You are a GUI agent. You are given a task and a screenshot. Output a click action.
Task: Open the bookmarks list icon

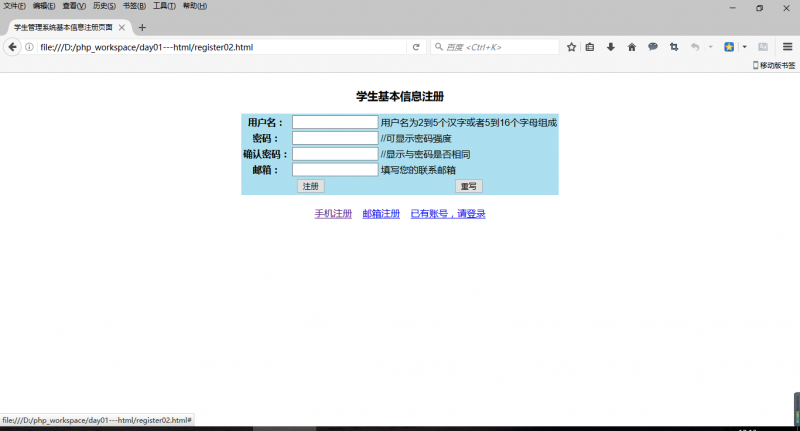[590, 47]
